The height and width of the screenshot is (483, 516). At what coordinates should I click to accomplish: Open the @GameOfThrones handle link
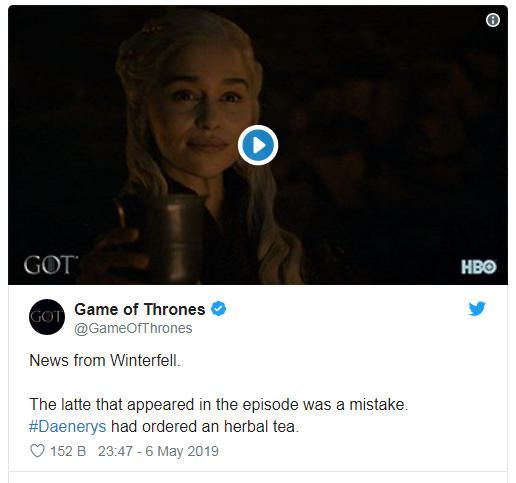tap(133, 328)
